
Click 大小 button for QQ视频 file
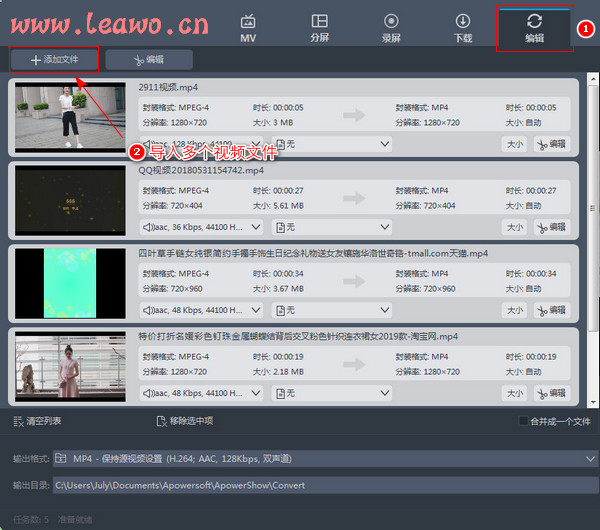click(514, 227)
